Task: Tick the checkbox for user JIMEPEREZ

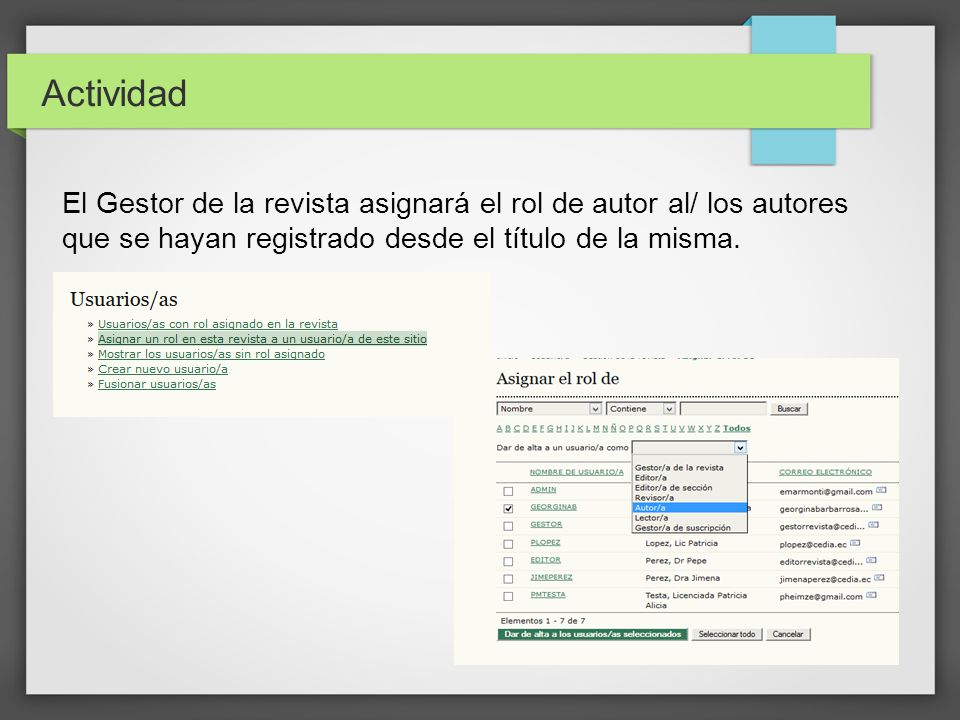Action: (508, 579)
